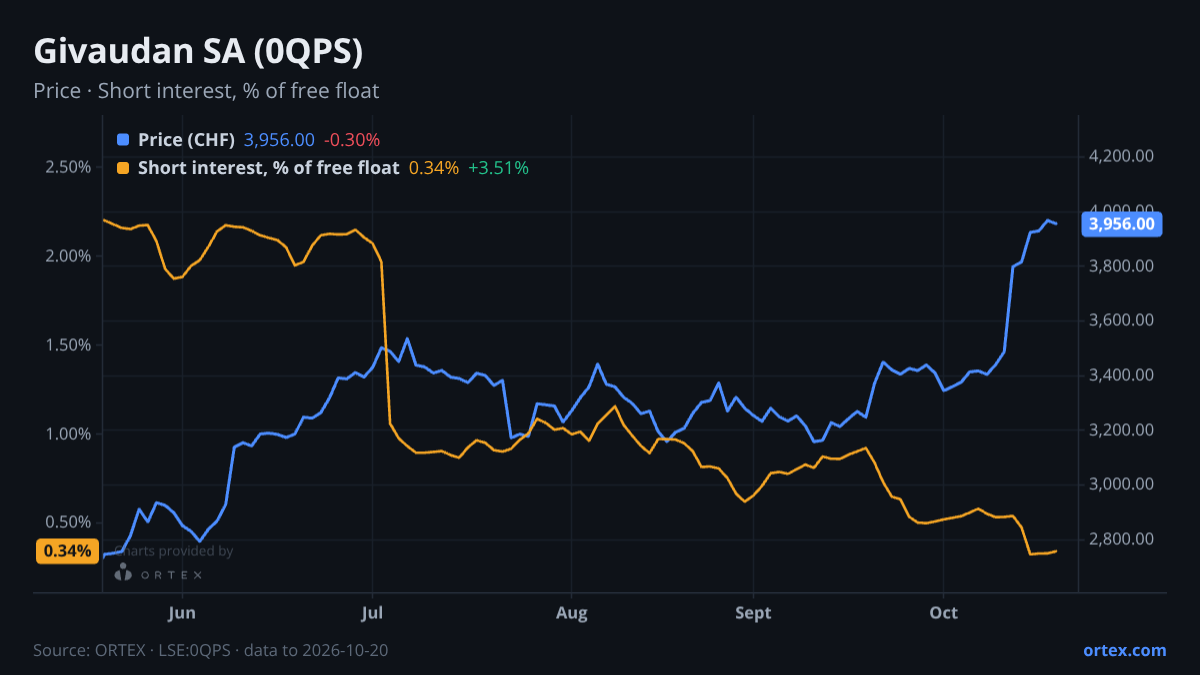This screenshot has height=675, width=1200.
Task: Click the Jun x-axis label
Action: [182, 613]
